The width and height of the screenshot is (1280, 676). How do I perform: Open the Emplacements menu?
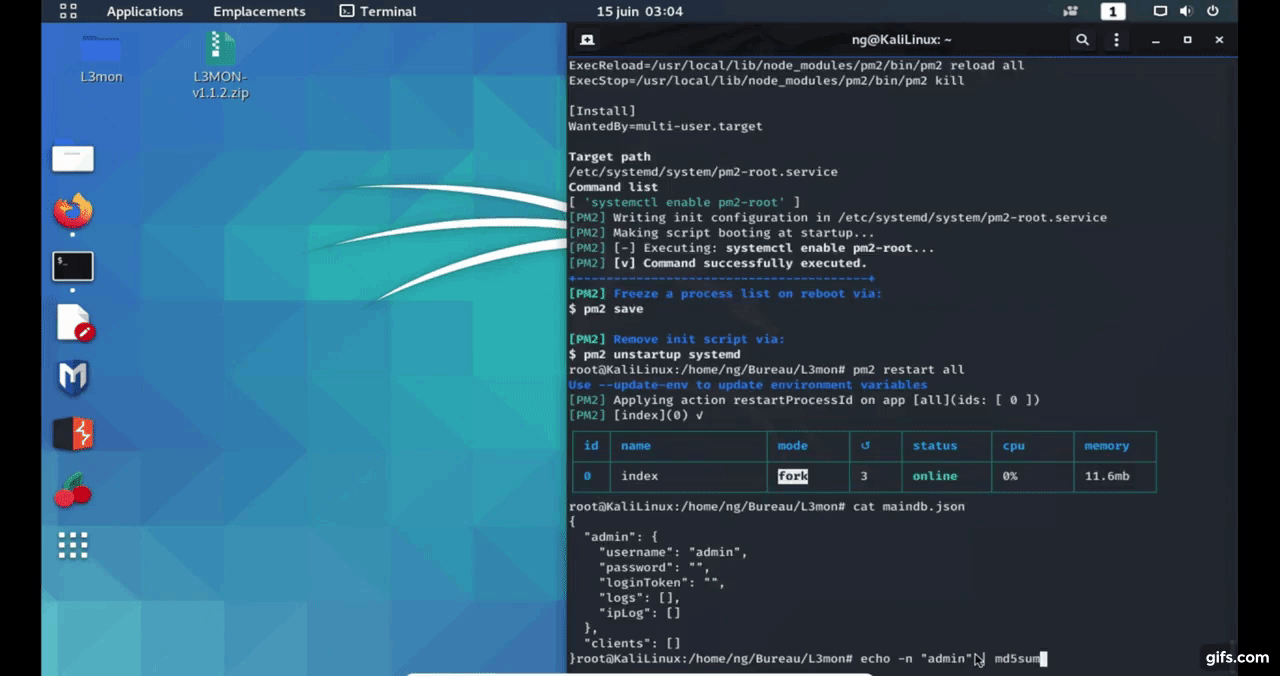[x=259, y=11]
